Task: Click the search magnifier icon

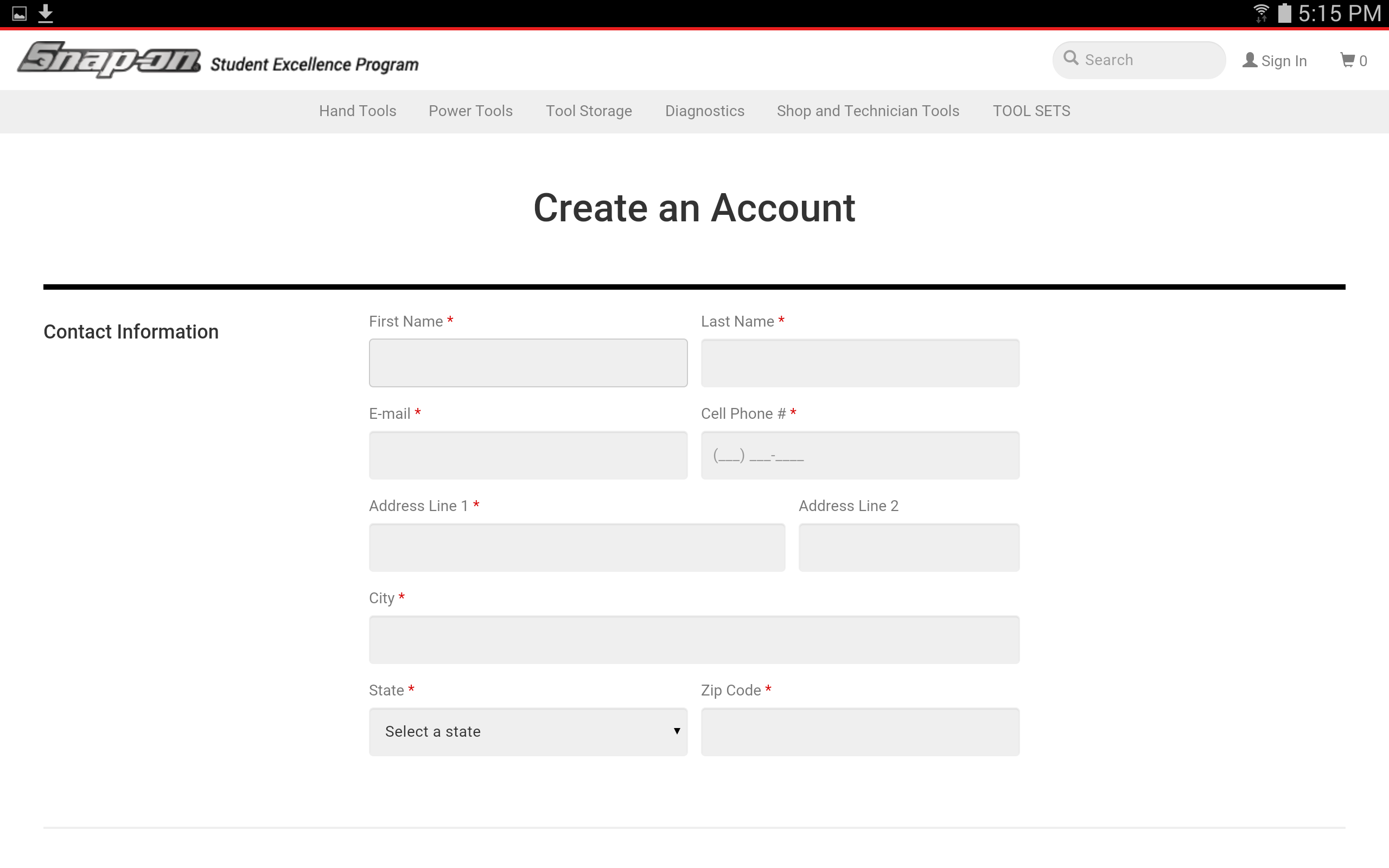Action: (1070, 58)
